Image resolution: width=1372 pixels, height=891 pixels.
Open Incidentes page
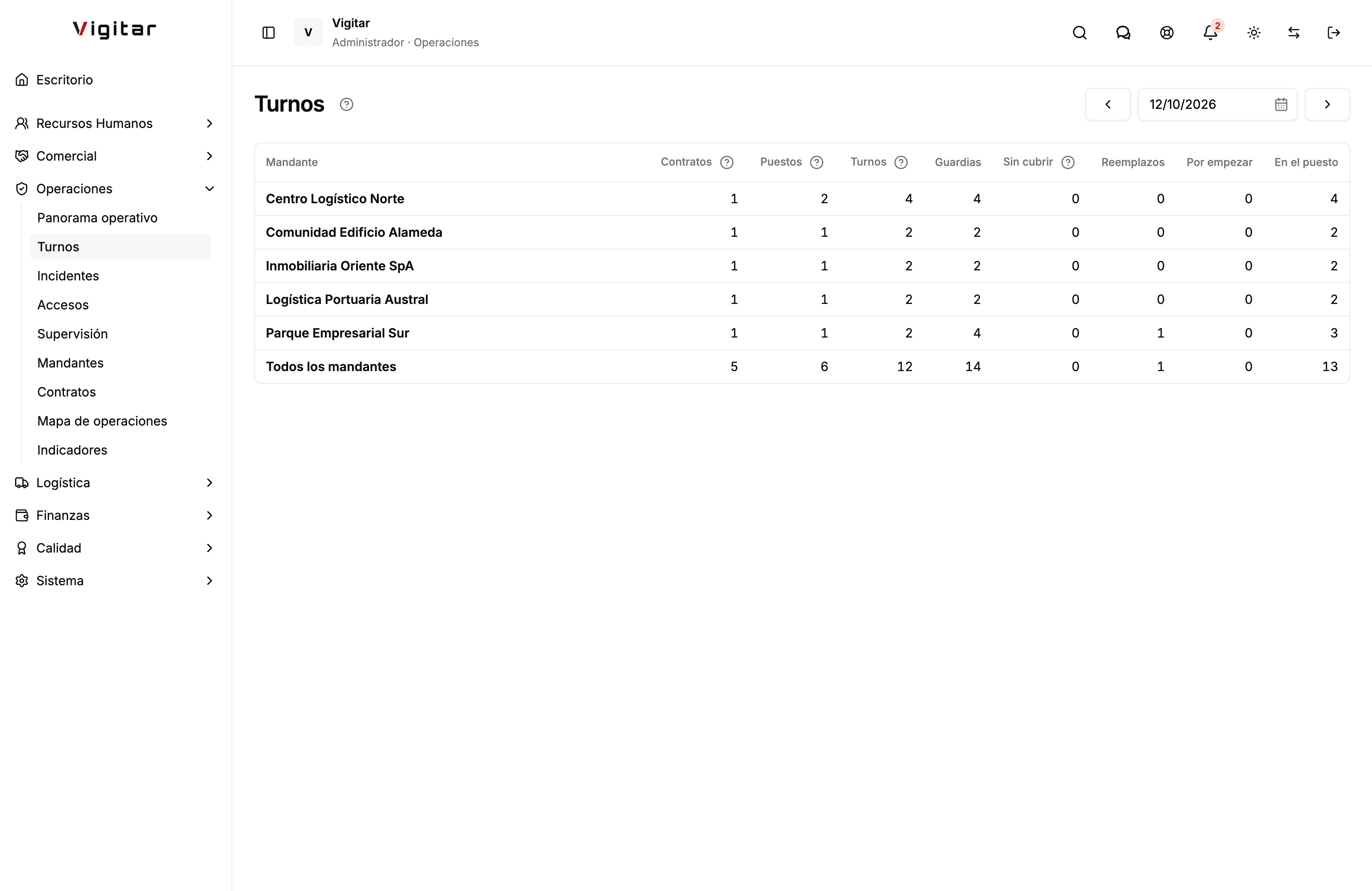coord(121,276)
